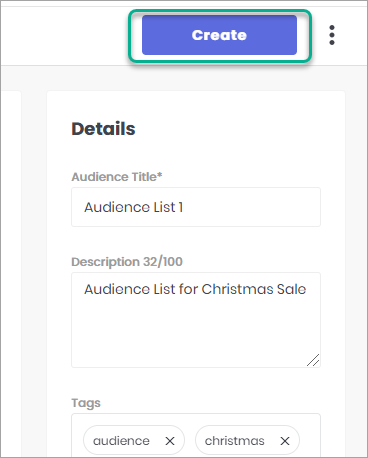368x458 pixels.
Task: Click the Tags field label
Action: pos(86,403)
